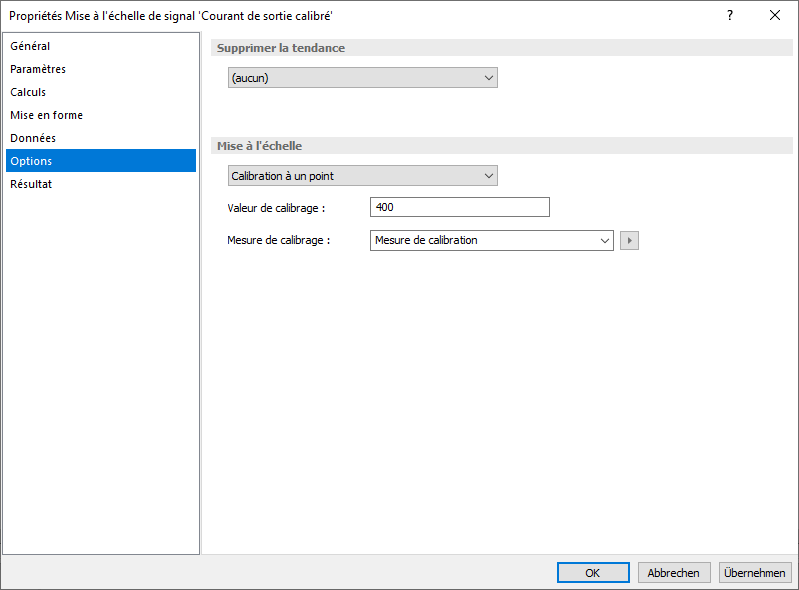Expand the Mesure de calibration combo box
799x590 pixels.
click(492, 240)
